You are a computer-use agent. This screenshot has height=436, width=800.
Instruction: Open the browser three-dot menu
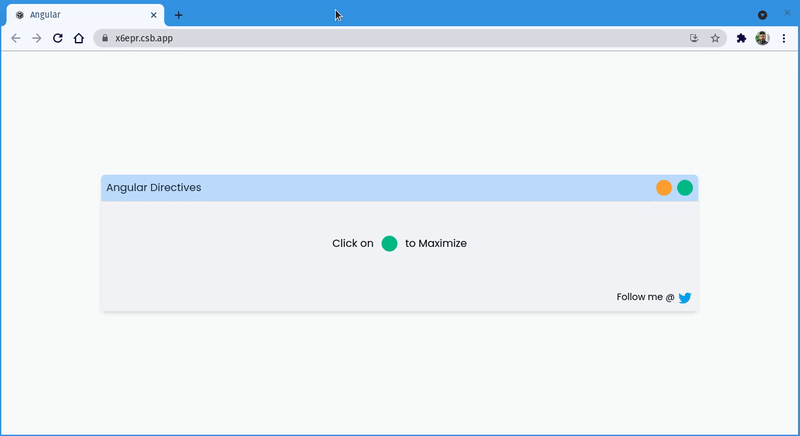[784, 38]
